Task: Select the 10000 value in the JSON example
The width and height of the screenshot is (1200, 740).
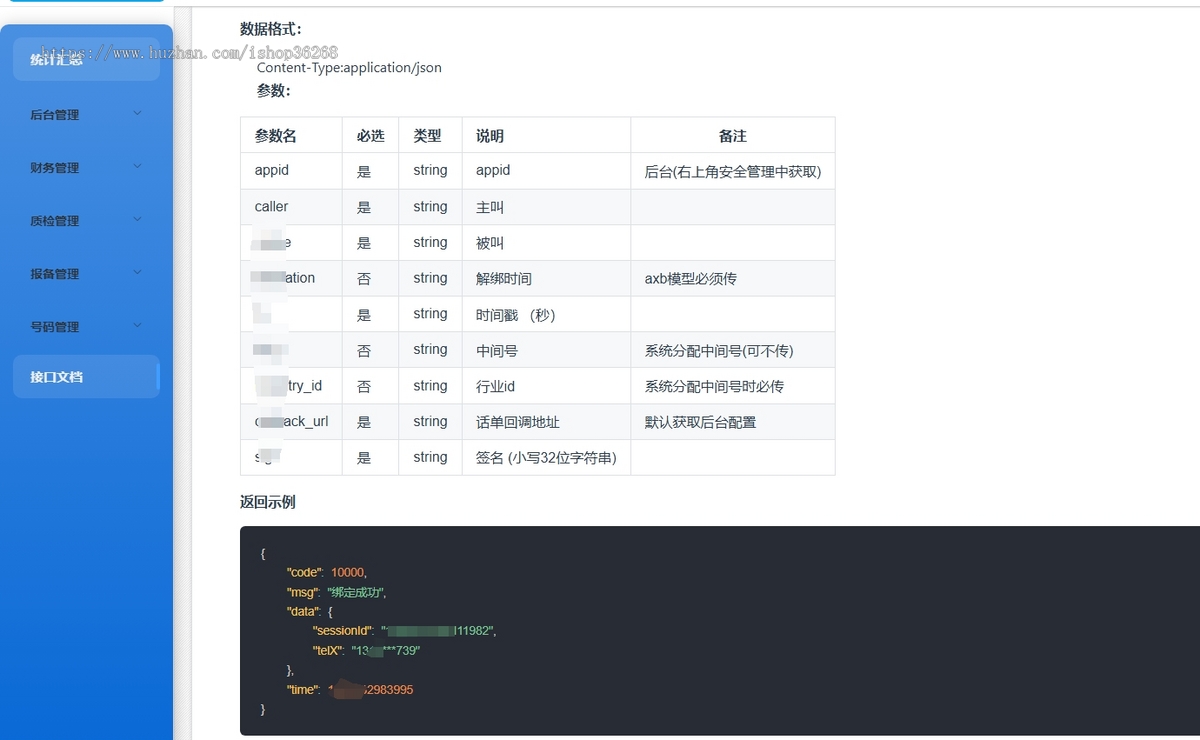Action: pos(348,573)
